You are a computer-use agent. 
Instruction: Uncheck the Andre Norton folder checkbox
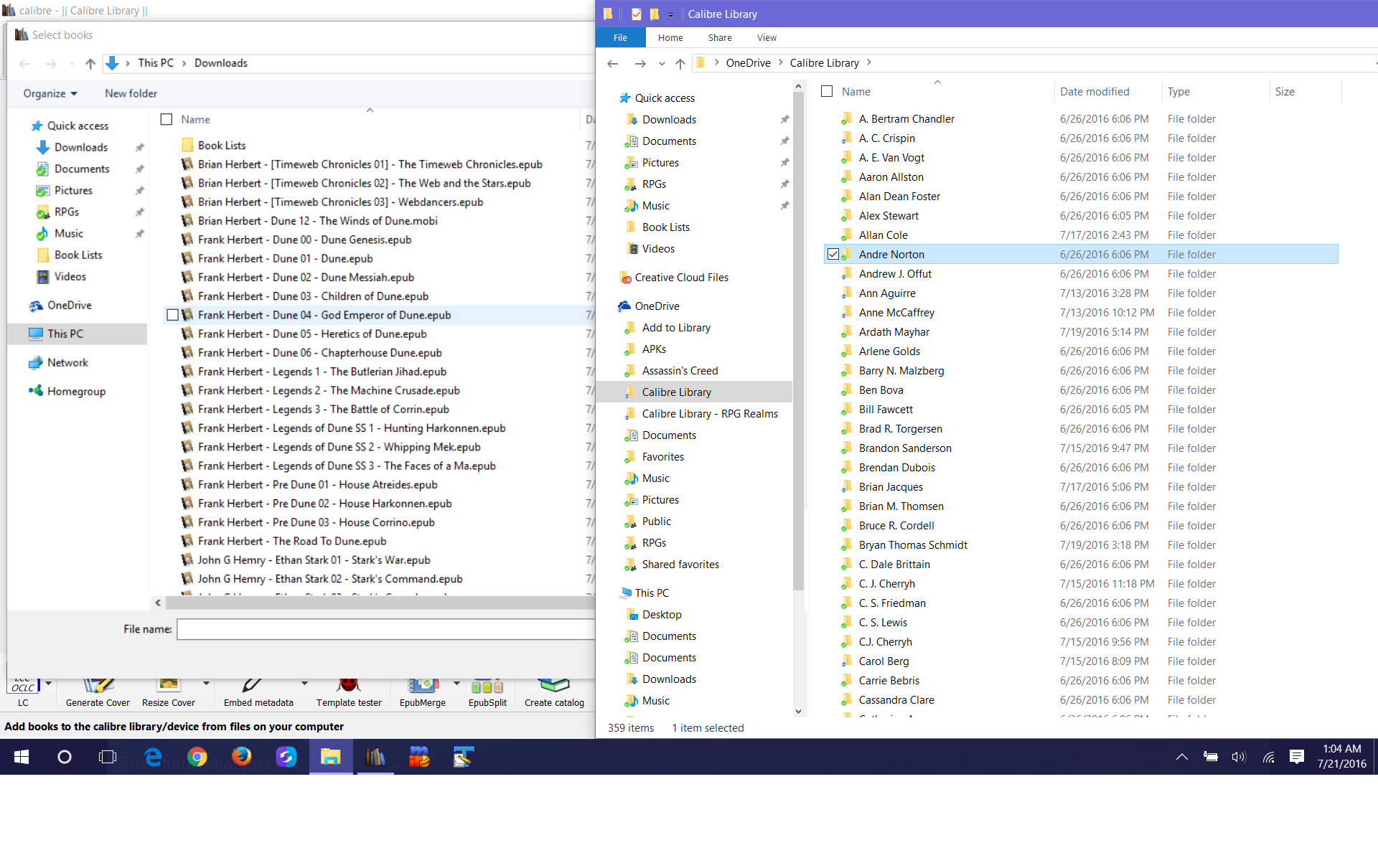pyautogui.click(x=833, y=254)
